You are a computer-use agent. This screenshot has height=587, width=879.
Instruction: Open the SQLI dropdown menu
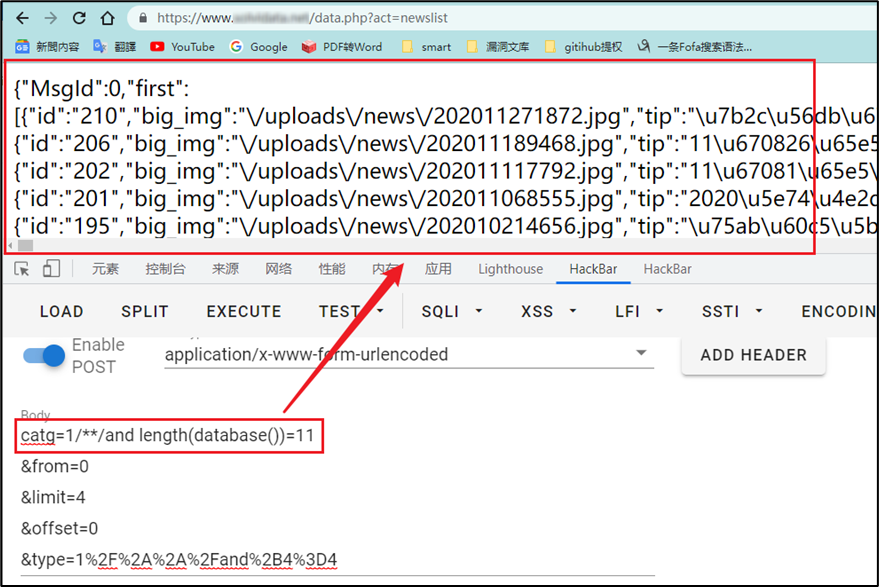point(452,312)
